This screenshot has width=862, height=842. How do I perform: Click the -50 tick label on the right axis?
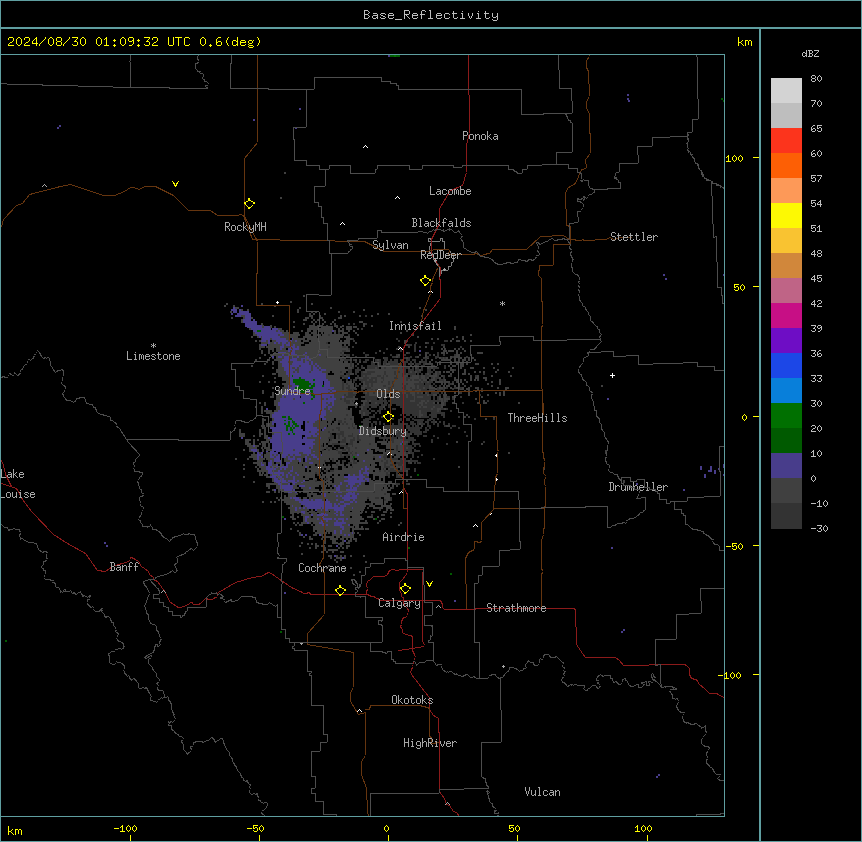click(x=734, y=546)
